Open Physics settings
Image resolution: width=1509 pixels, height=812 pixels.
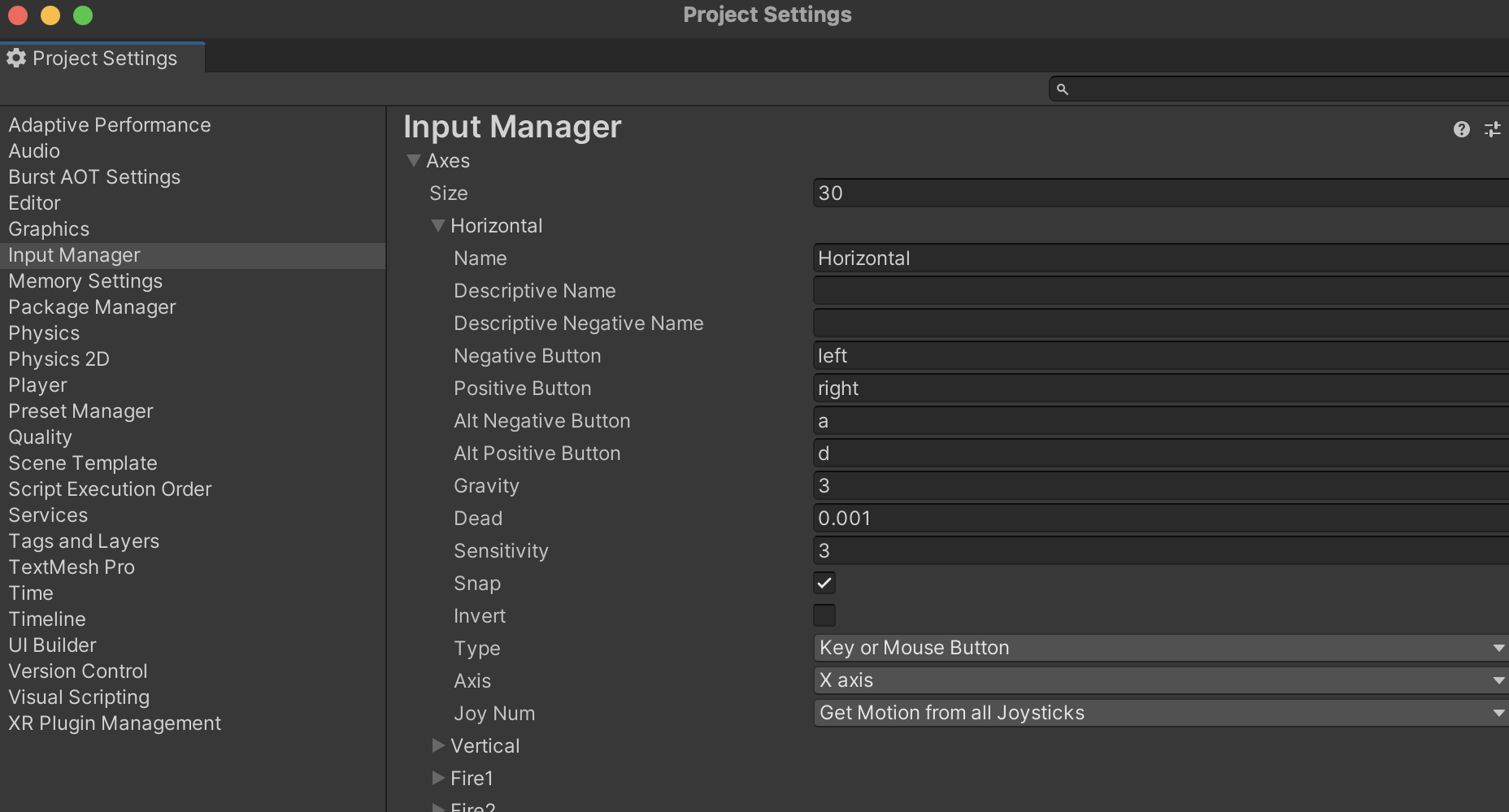pos(44,333)
